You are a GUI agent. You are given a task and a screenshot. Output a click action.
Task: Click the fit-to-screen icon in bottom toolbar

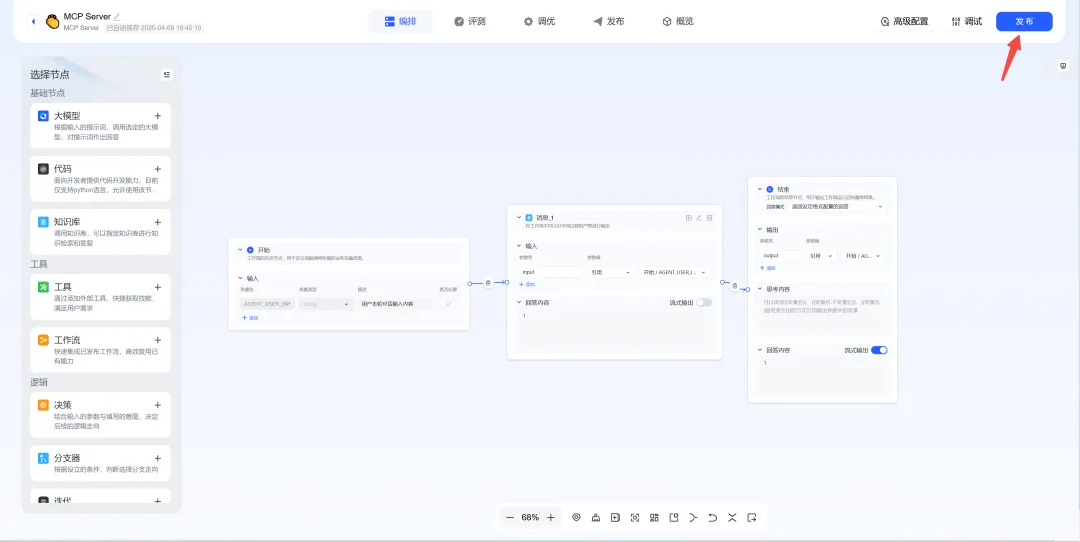pos(635,517)
